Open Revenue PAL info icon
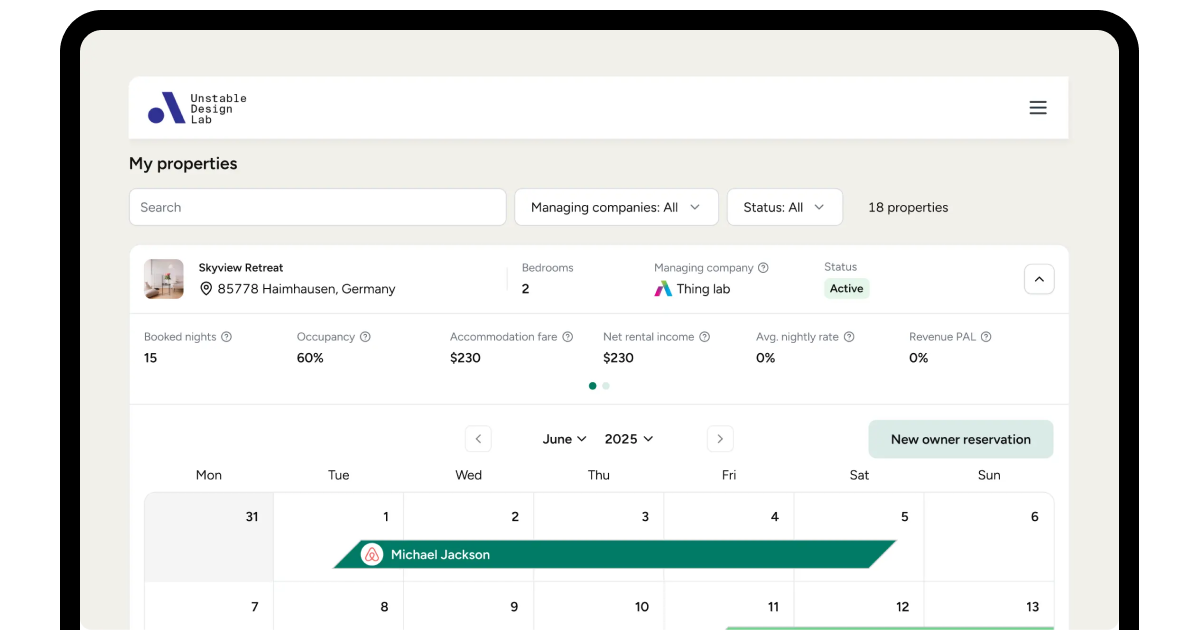This screenshot has width=1200, height=630. [x=986, y=337]
